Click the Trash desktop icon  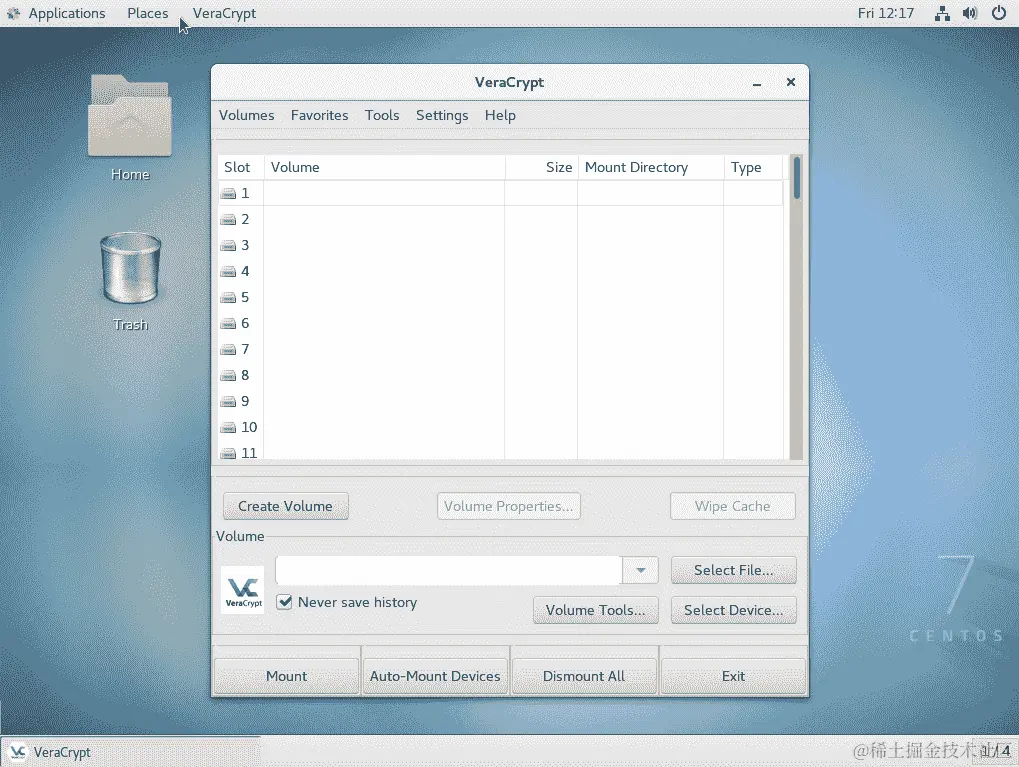(x=131, y=268)
